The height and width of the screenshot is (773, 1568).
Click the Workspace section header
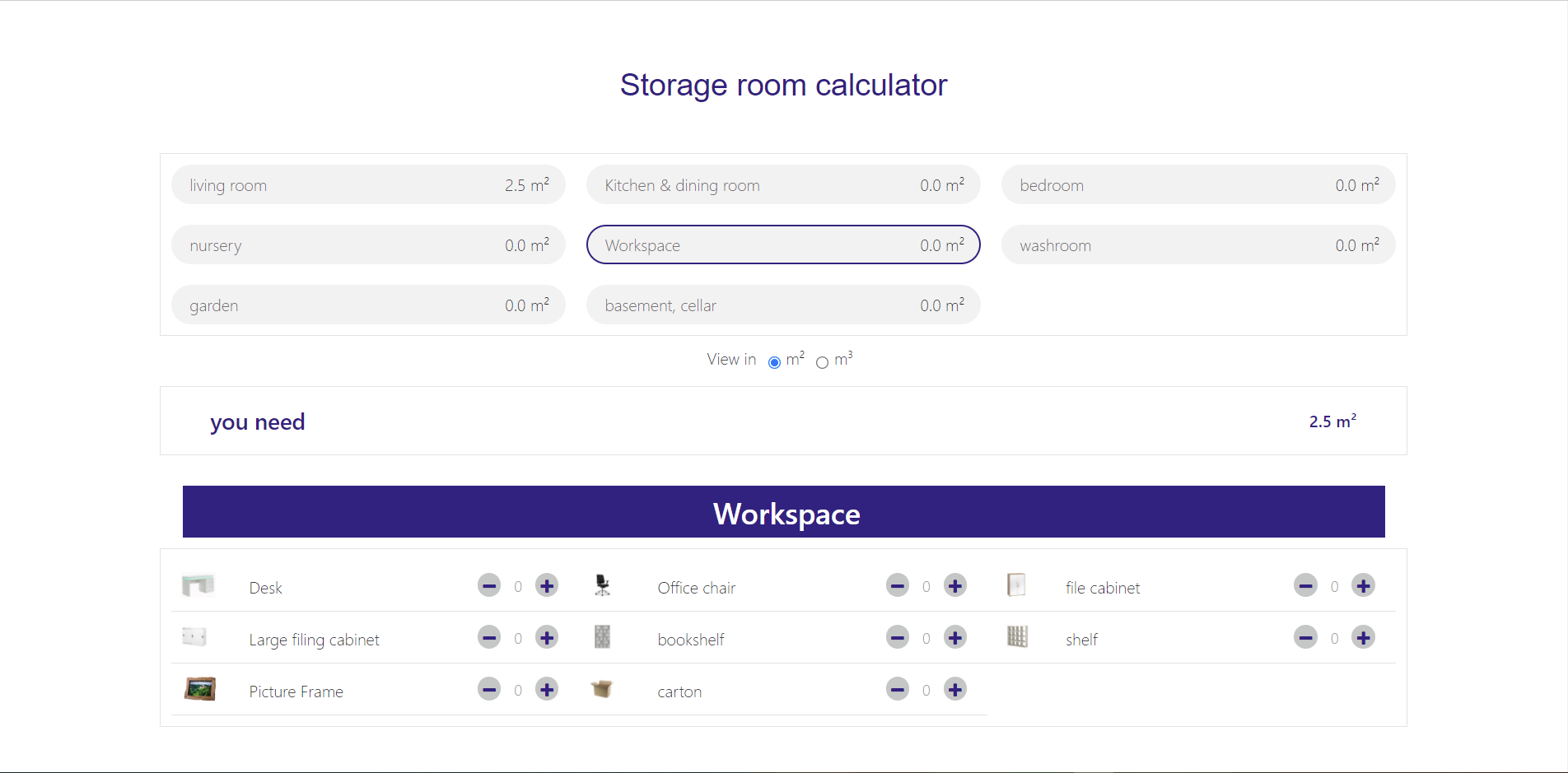tap(784, 512)
